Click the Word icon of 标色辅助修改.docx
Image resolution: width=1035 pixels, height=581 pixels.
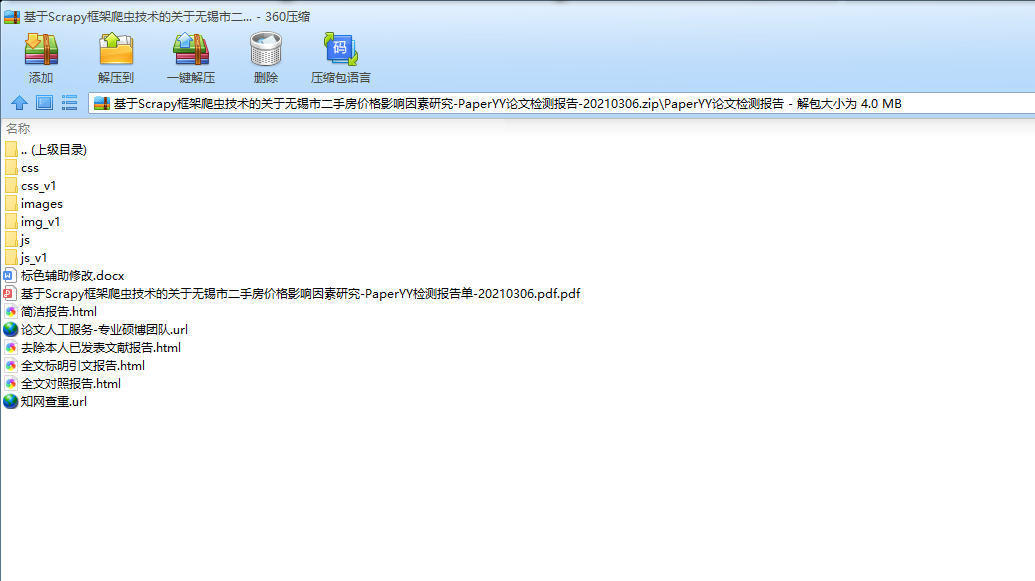click(x=10, y=275)
